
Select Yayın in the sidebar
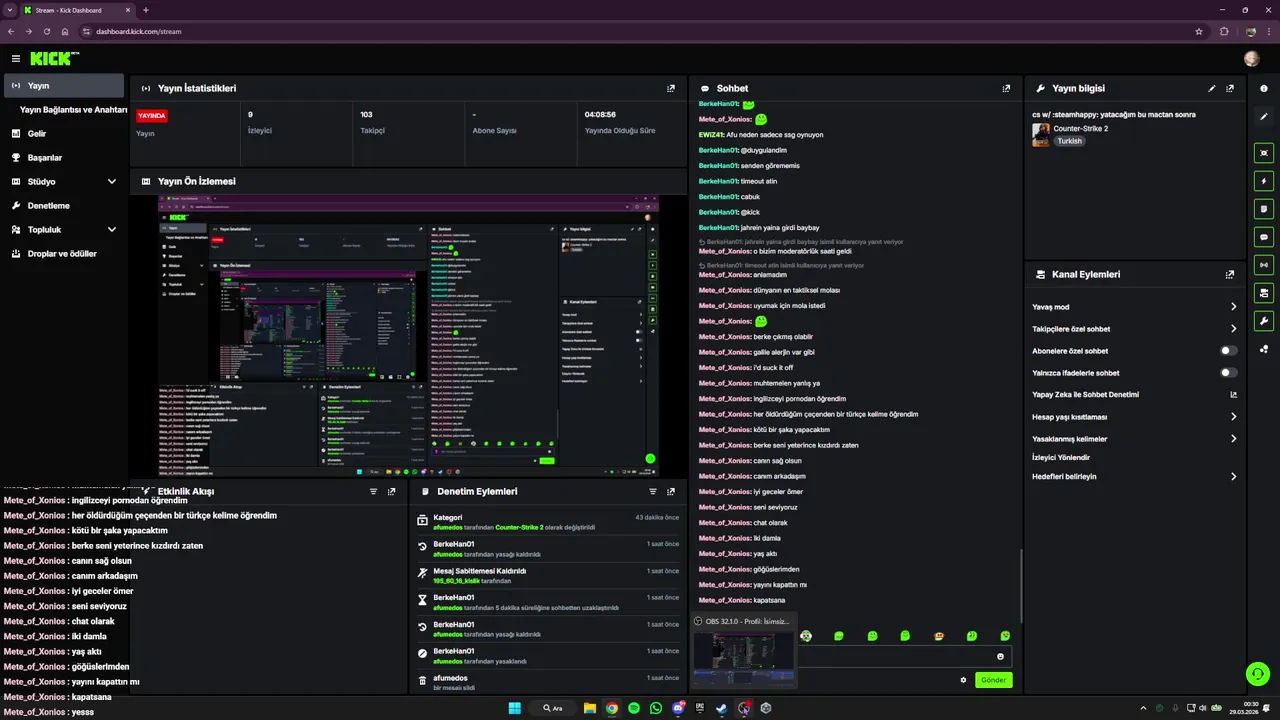(x=64, y=86)
